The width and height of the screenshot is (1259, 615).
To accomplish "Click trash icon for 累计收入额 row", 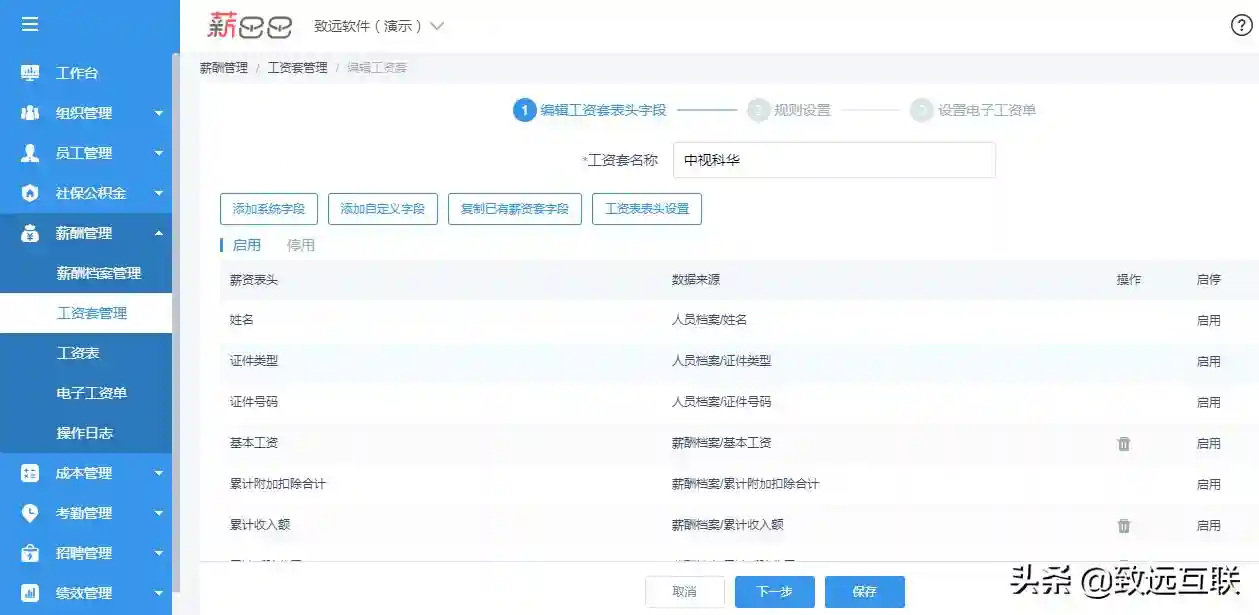I will pyautogui.click(x=1123, y=525).
